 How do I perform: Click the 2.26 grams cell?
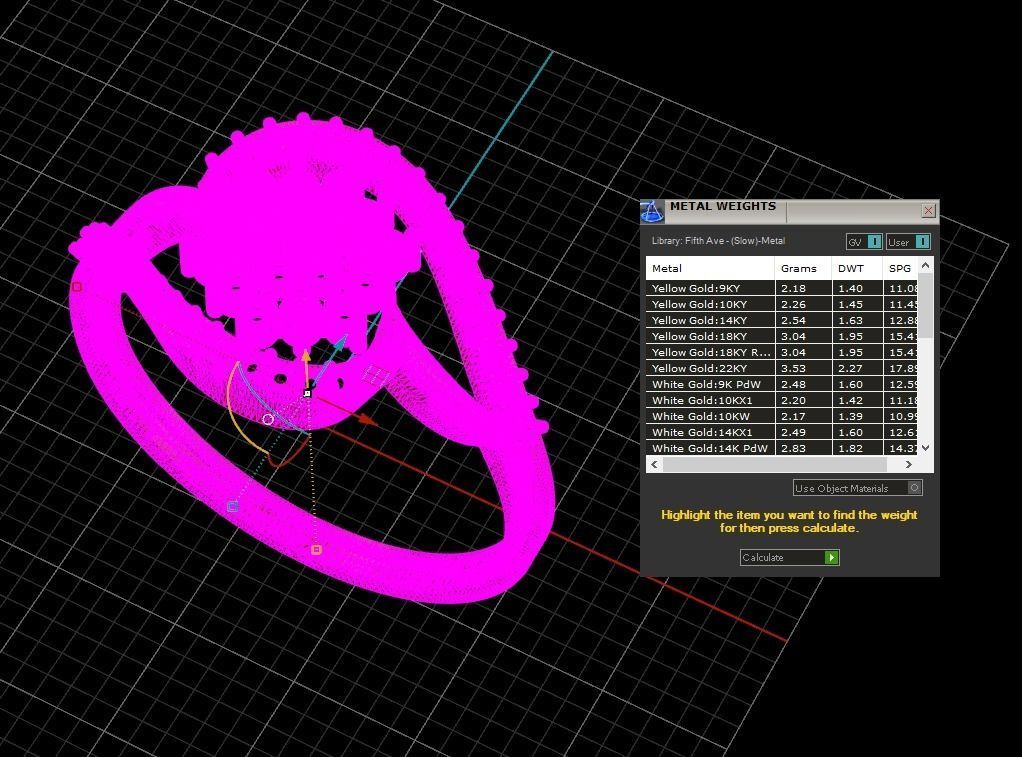click(x=803, y=304)
